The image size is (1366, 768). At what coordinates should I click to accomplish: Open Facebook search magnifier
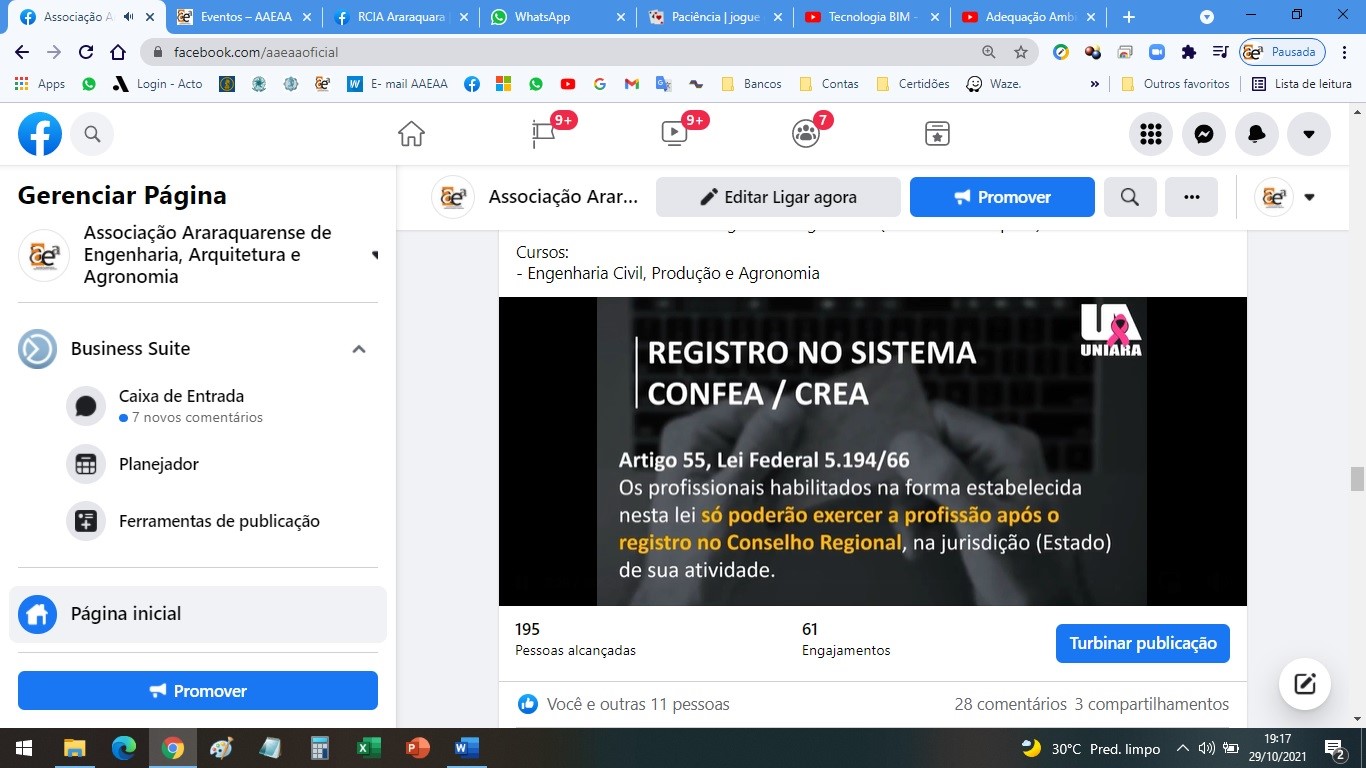click(x=92, y=134)
